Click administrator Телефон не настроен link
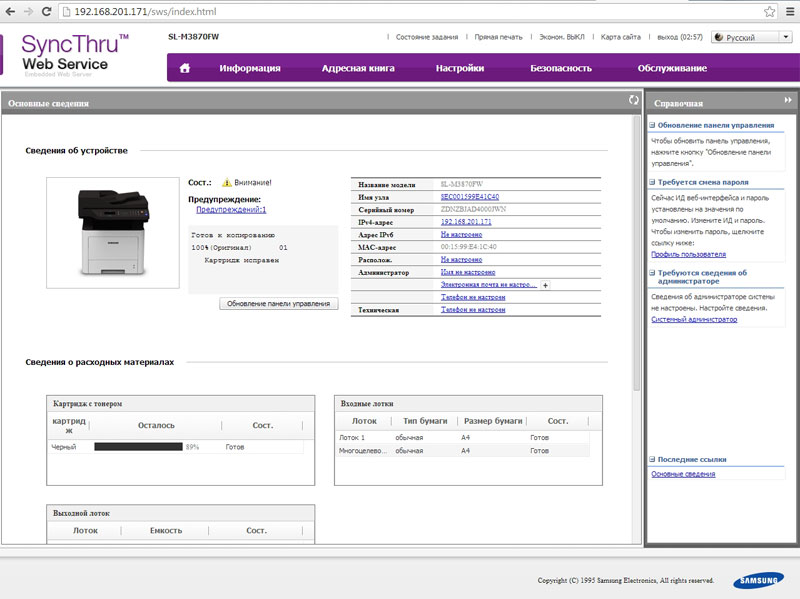 (x=473, y=297)
